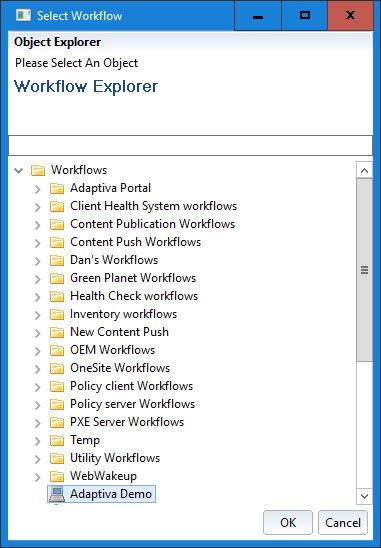
Task: Expand the OneSite Workflows node
Action: 38,369
